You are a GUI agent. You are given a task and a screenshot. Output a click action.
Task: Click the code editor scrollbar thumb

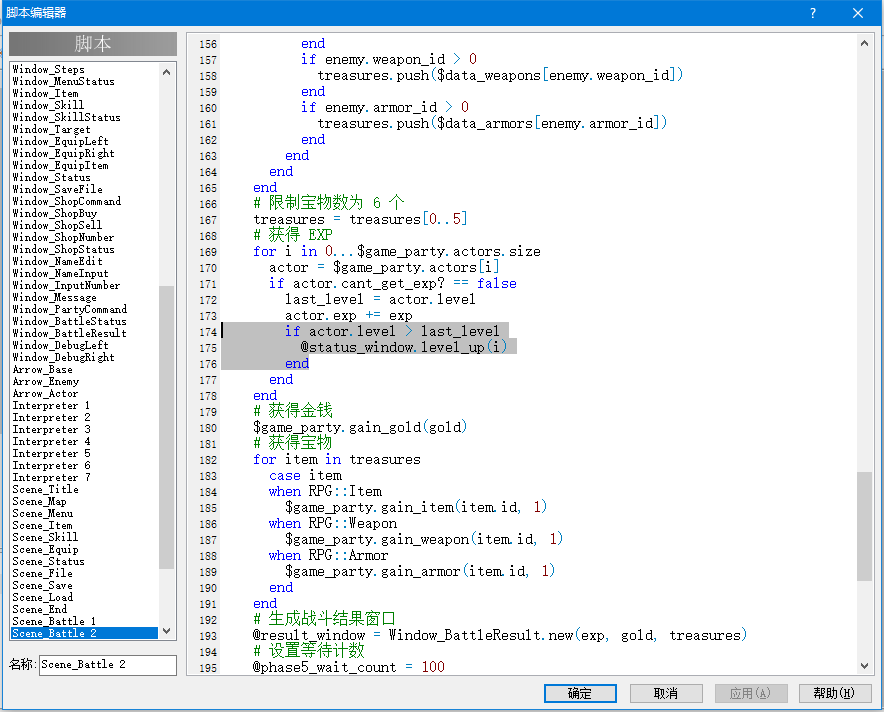point(864,527)
